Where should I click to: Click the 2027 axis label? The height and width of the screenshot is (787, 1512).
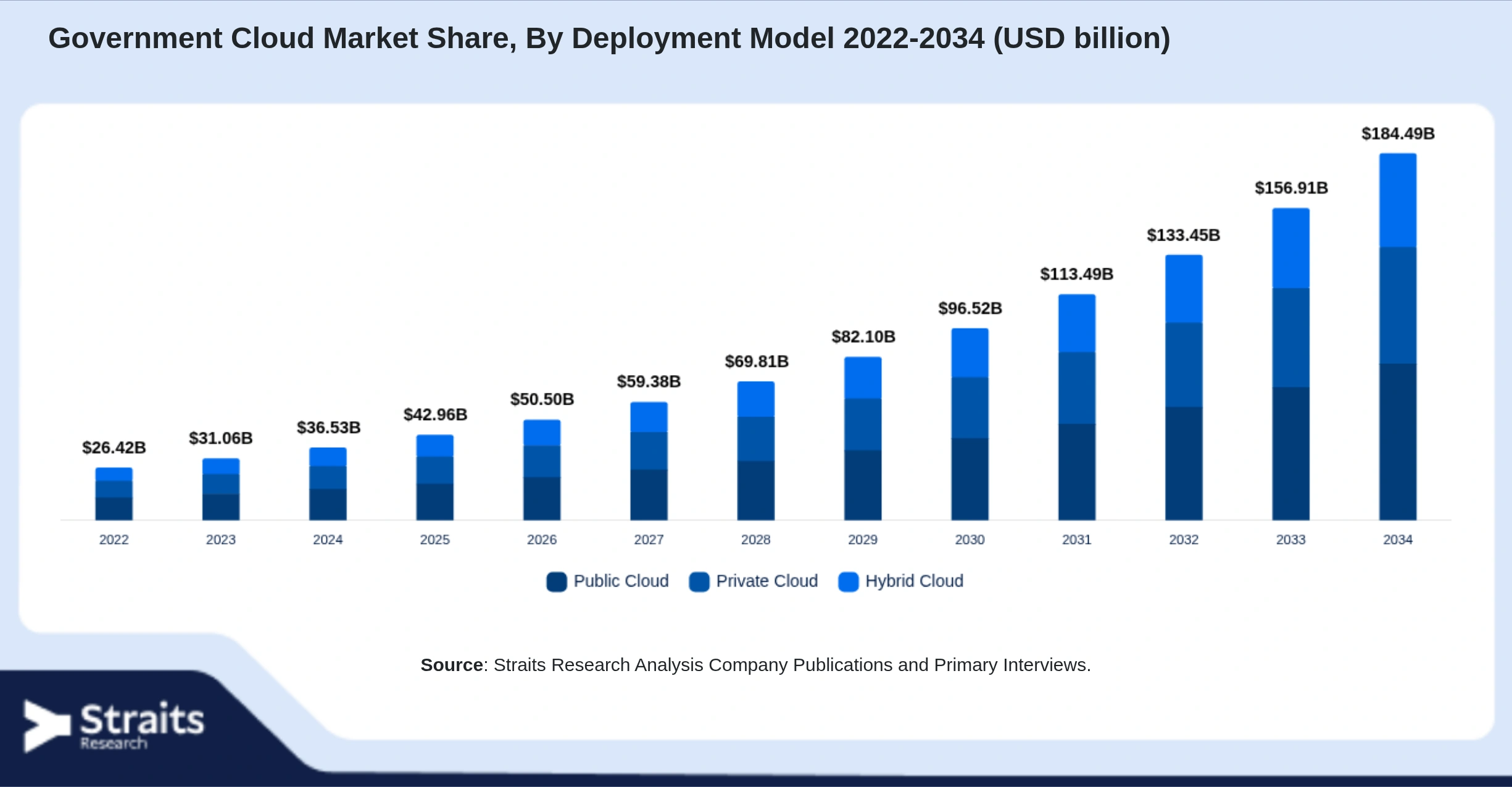(x=649, y=540)
